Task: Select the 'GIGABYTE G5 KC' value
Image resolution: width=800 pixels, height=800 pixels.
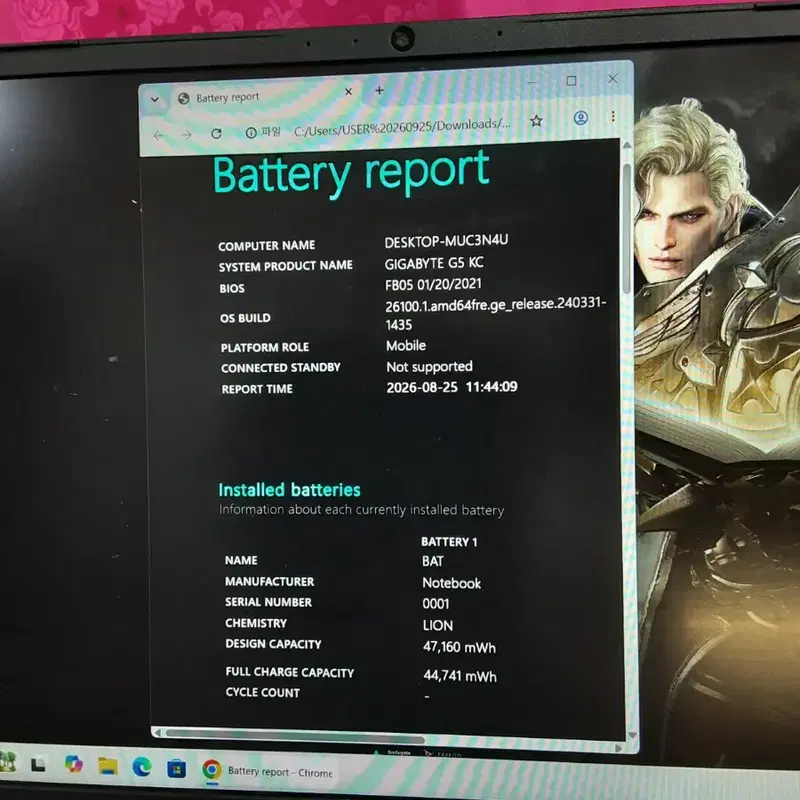Action: coord(434,263)
